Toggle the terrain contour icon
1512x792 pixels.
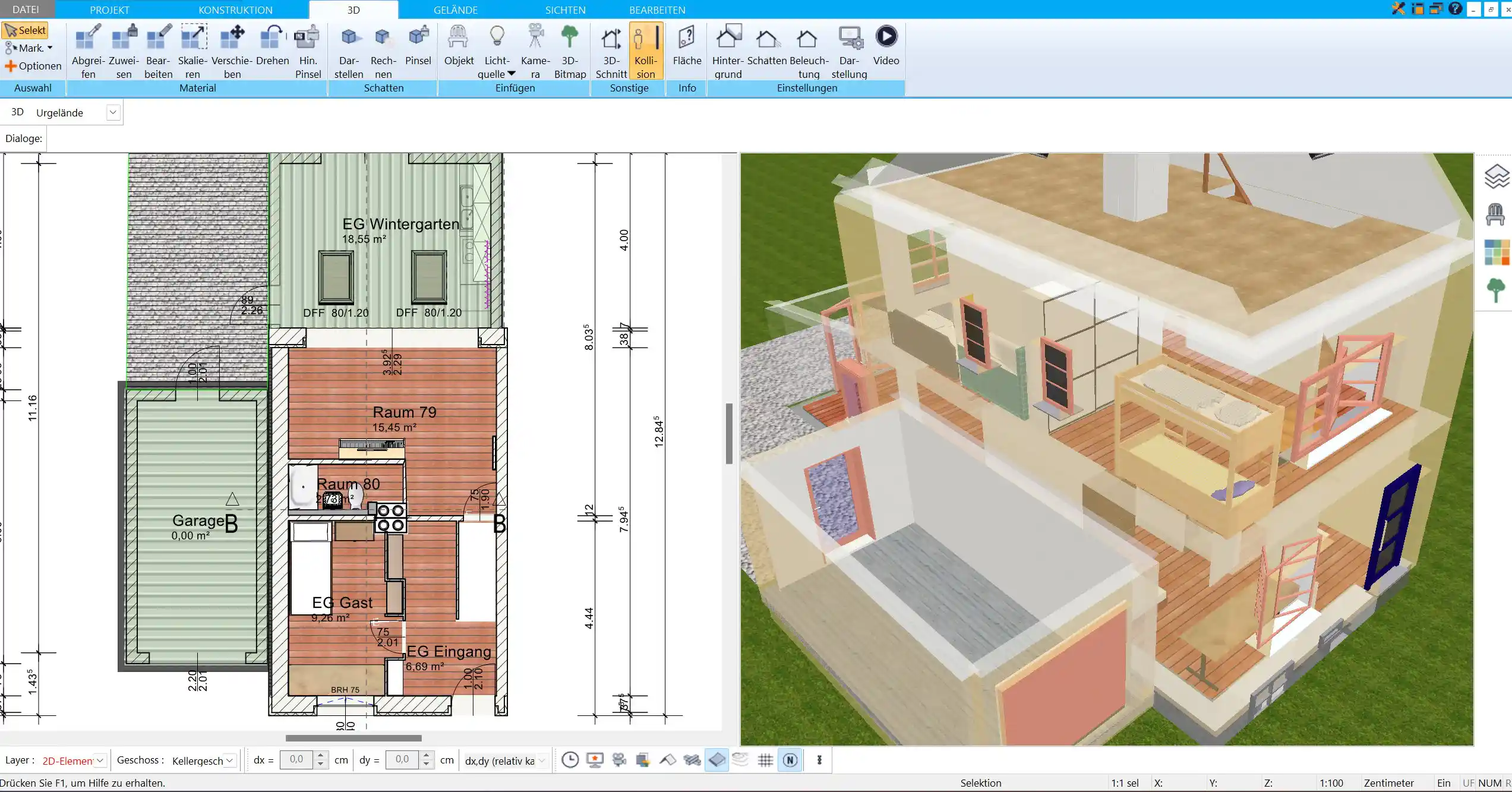pos(741,760)
